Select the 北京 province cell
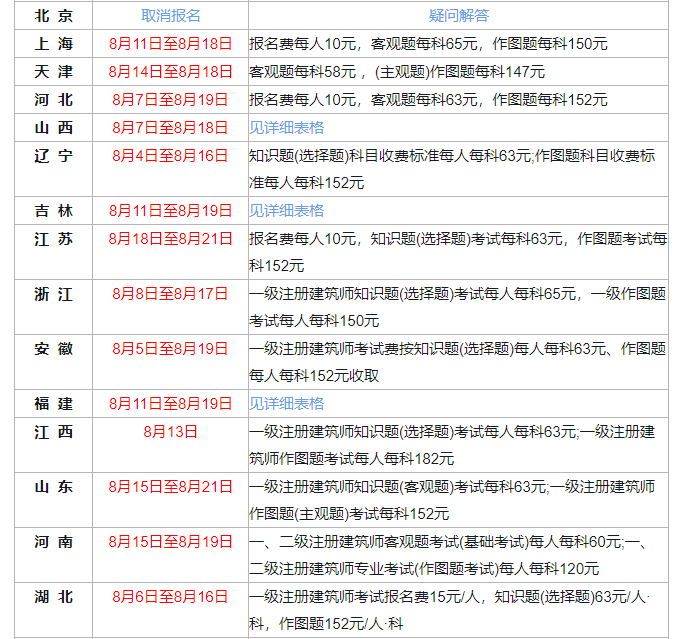This screenshot has height=639, width=679. click(53, 16)
